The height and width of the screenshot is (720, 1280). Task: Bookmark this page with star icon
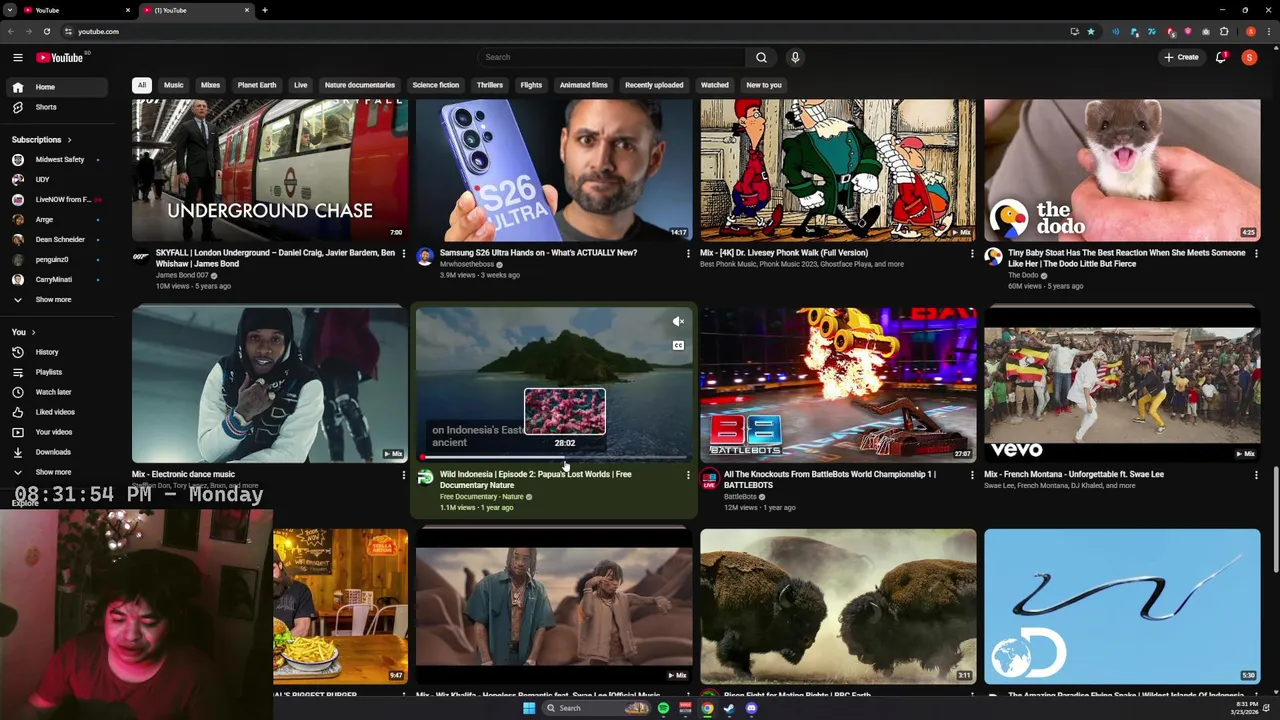1091,32
